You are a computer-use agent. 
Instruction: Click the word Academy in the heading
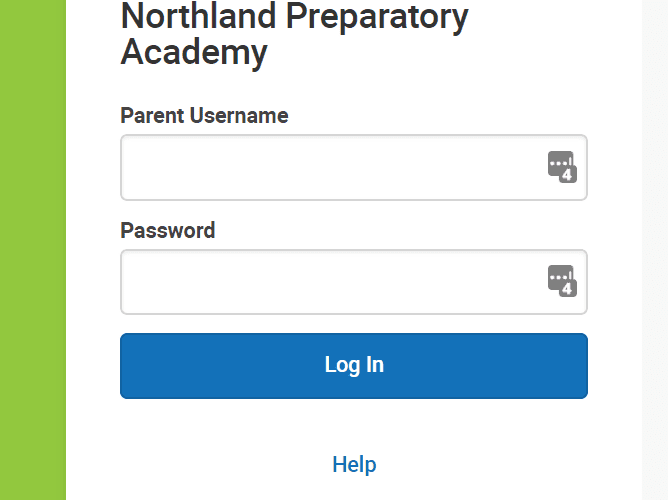[194, 53]
